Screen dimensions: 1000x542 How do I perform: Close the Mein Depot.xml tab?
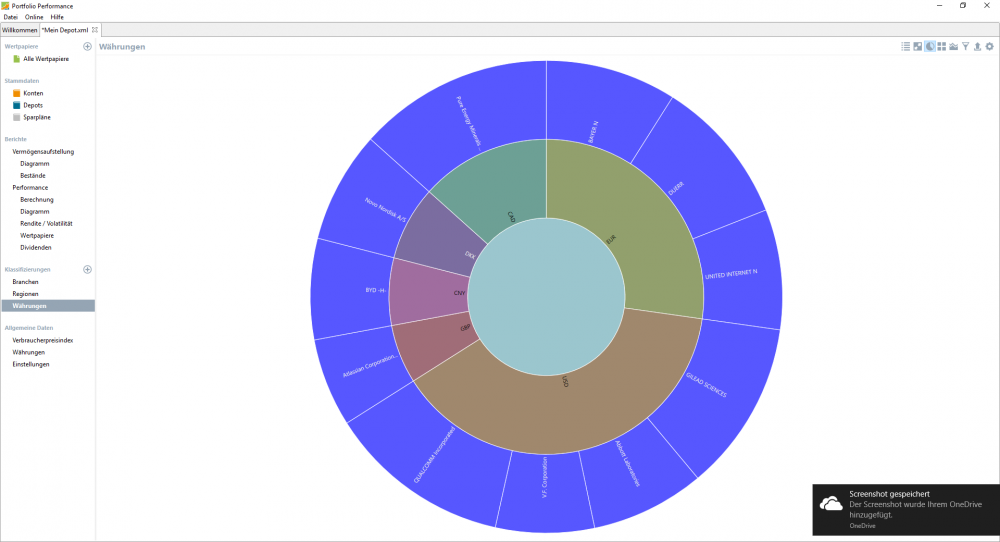coord(95,30)
